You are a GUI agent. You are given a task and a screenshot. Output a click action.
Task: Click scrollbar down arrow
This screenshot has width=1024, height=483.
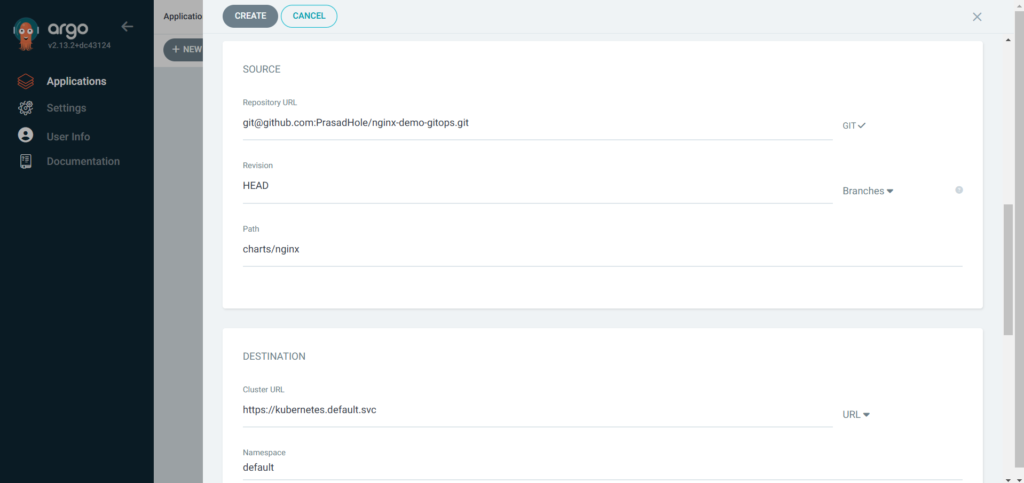click(x=1008, y=478)
